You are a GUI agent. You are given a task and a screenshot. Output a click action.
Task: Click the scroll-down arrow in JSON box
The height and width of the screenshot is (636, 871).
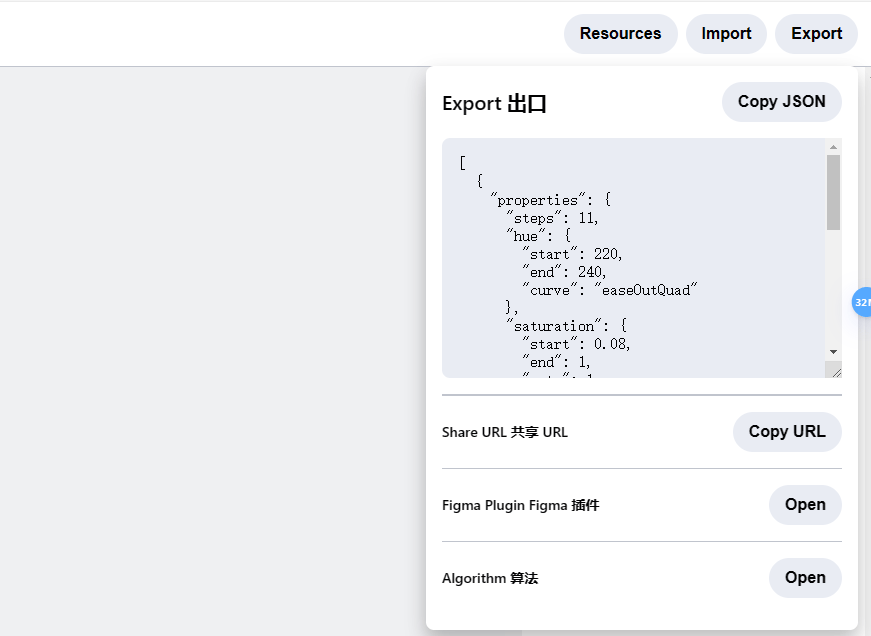coord(833,352)
